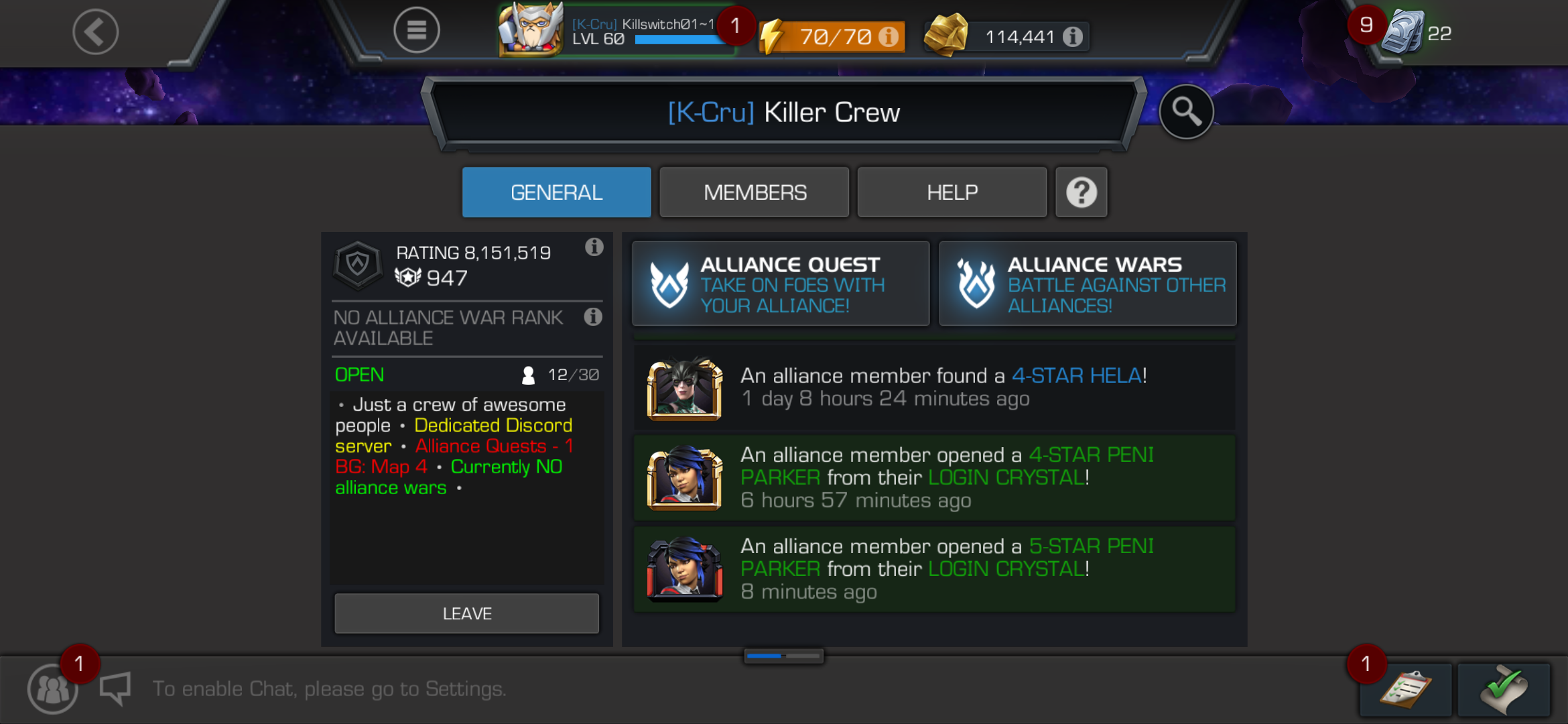Click the gold info icon
This screenshot has height=724, width=1568.
pyautogui.click(x=1073, y=36)
